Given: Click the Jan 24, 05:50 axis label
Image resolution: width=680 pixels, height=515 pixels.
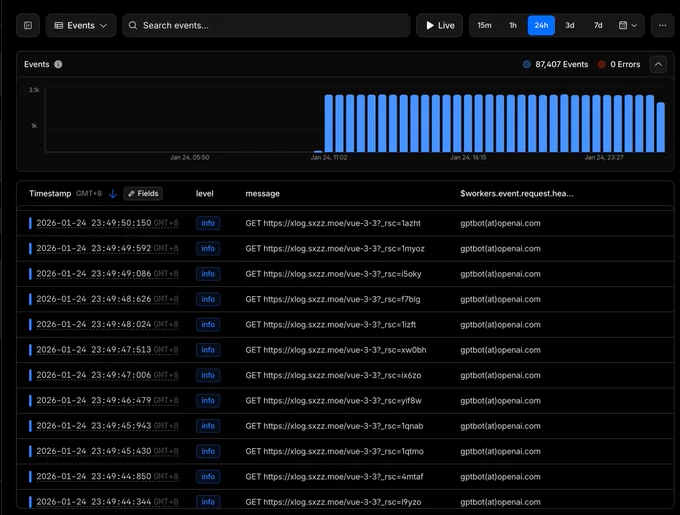Looking at the screenshot, I should click(190, 157).
